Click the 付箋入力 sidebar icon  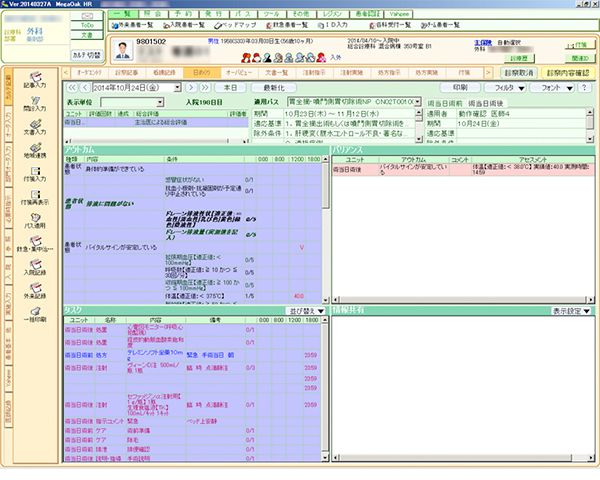[33, 174]
